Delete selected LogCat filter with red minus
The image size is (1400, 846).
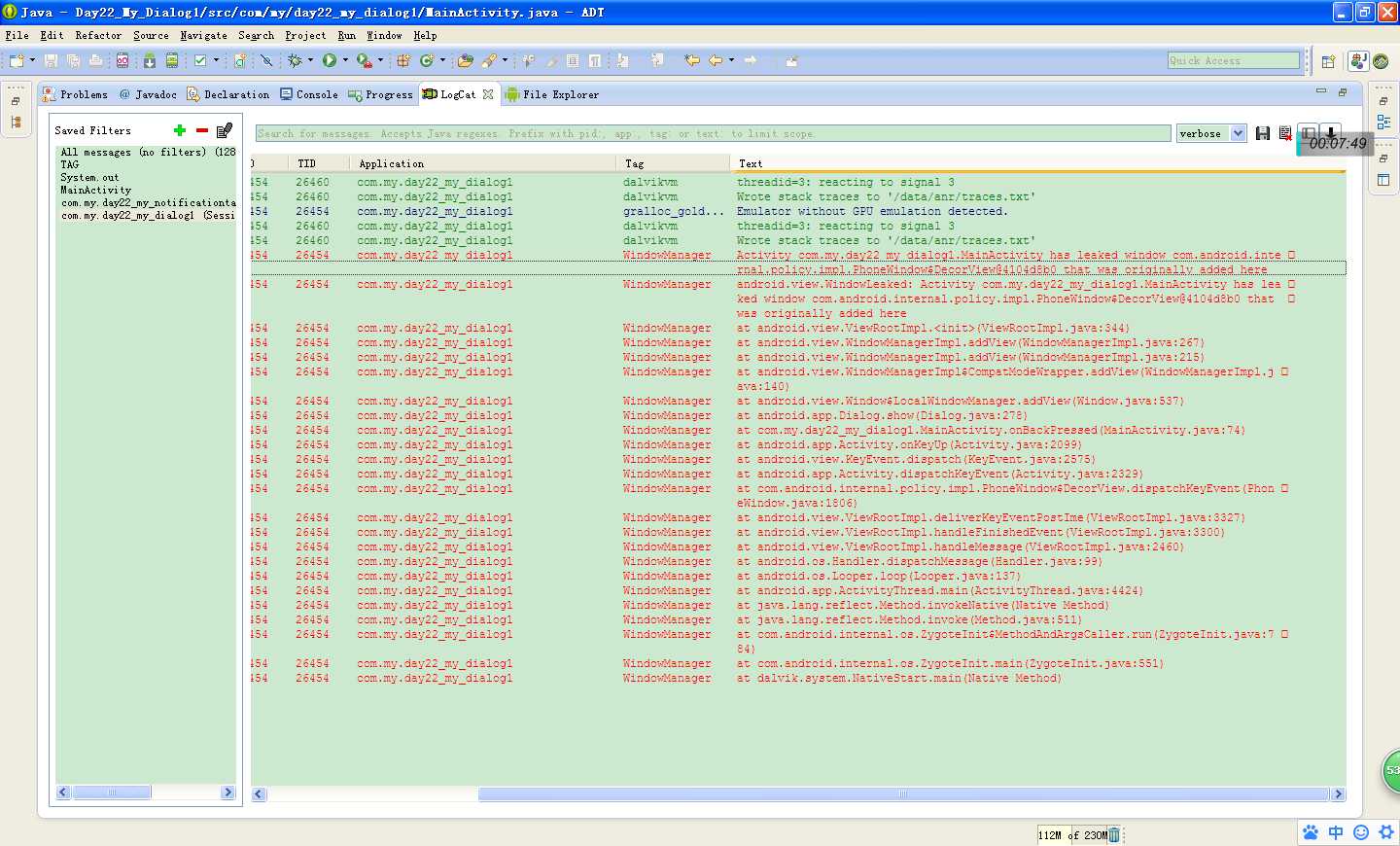202,130
